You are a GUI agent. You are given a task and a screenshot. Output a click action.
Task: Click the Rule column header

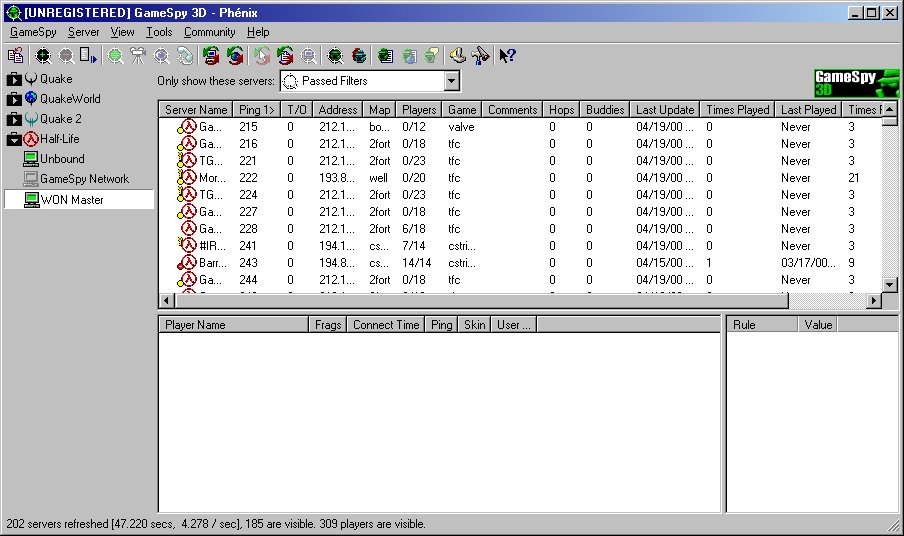(x=762, y=324)
